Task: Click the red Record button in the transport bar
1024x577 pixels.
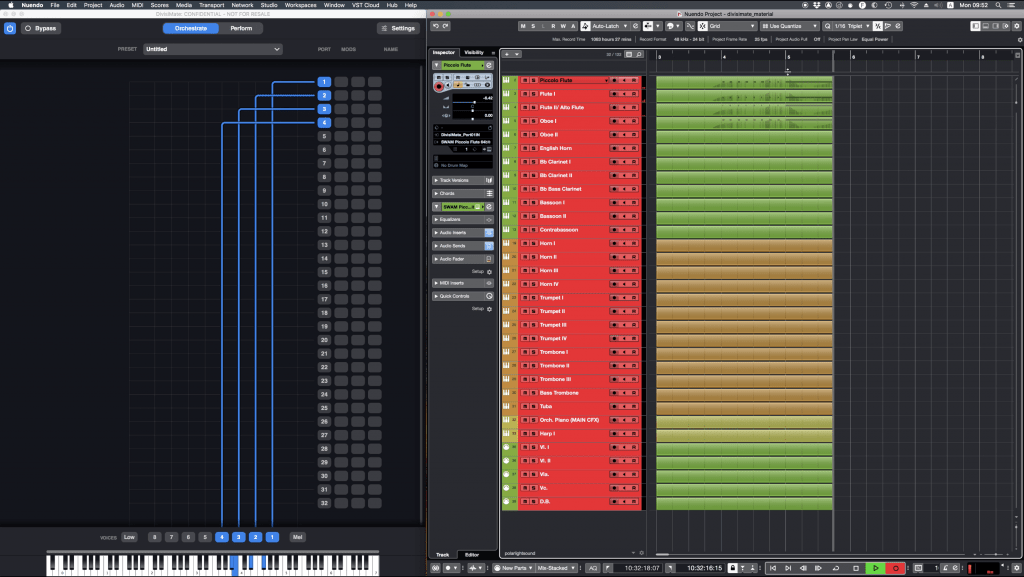Action: pyautogui.click(x=895, y=568)
